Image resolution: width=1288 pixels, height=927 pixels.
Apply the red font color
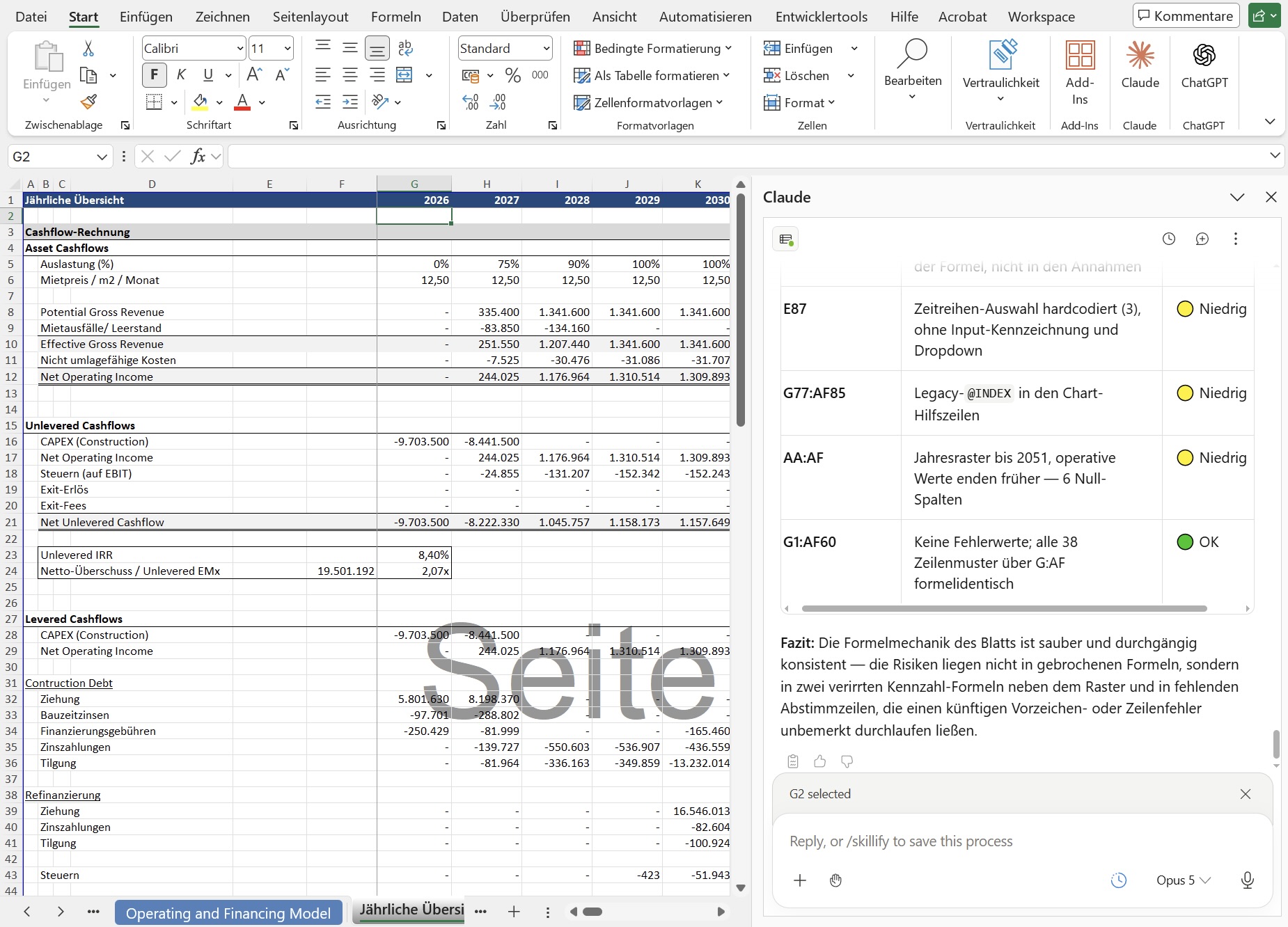click(242, 102)
